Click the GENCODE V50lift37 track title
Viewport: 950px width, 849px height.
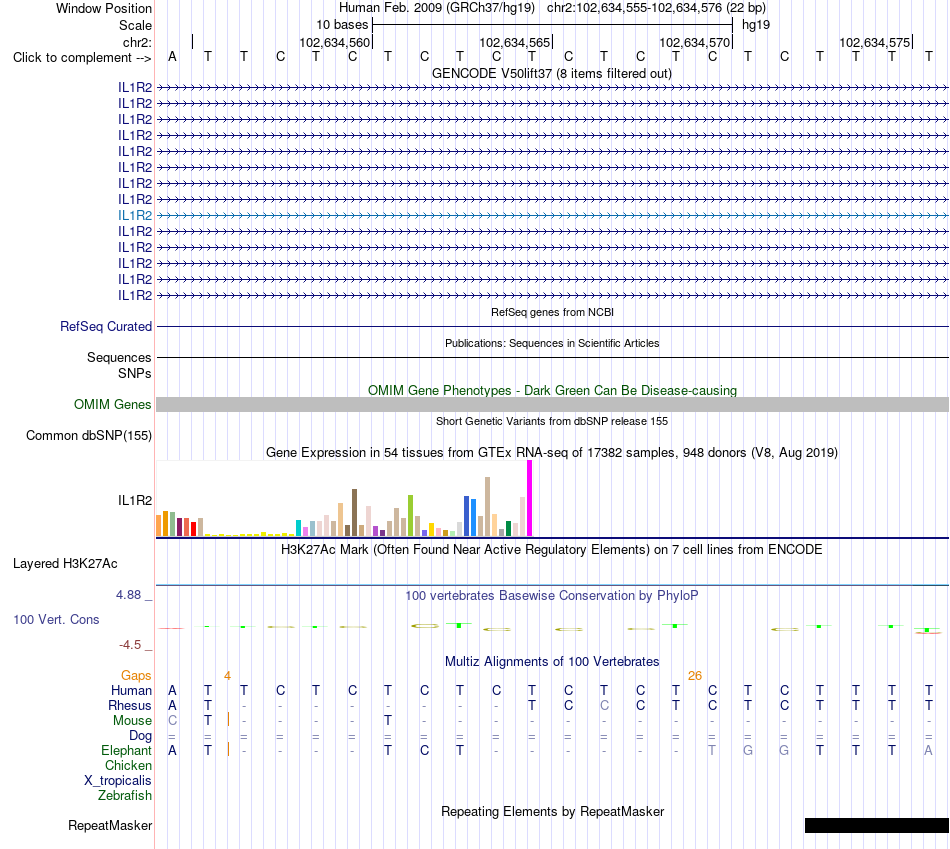[551, 73]
